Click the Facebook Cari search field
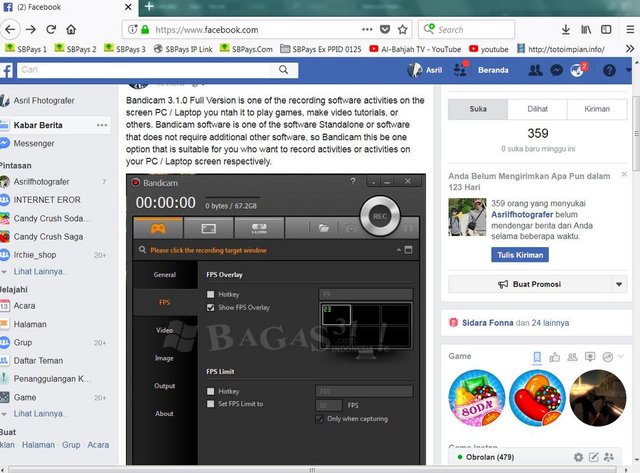 pyautogui.click(x=144, y=70)
